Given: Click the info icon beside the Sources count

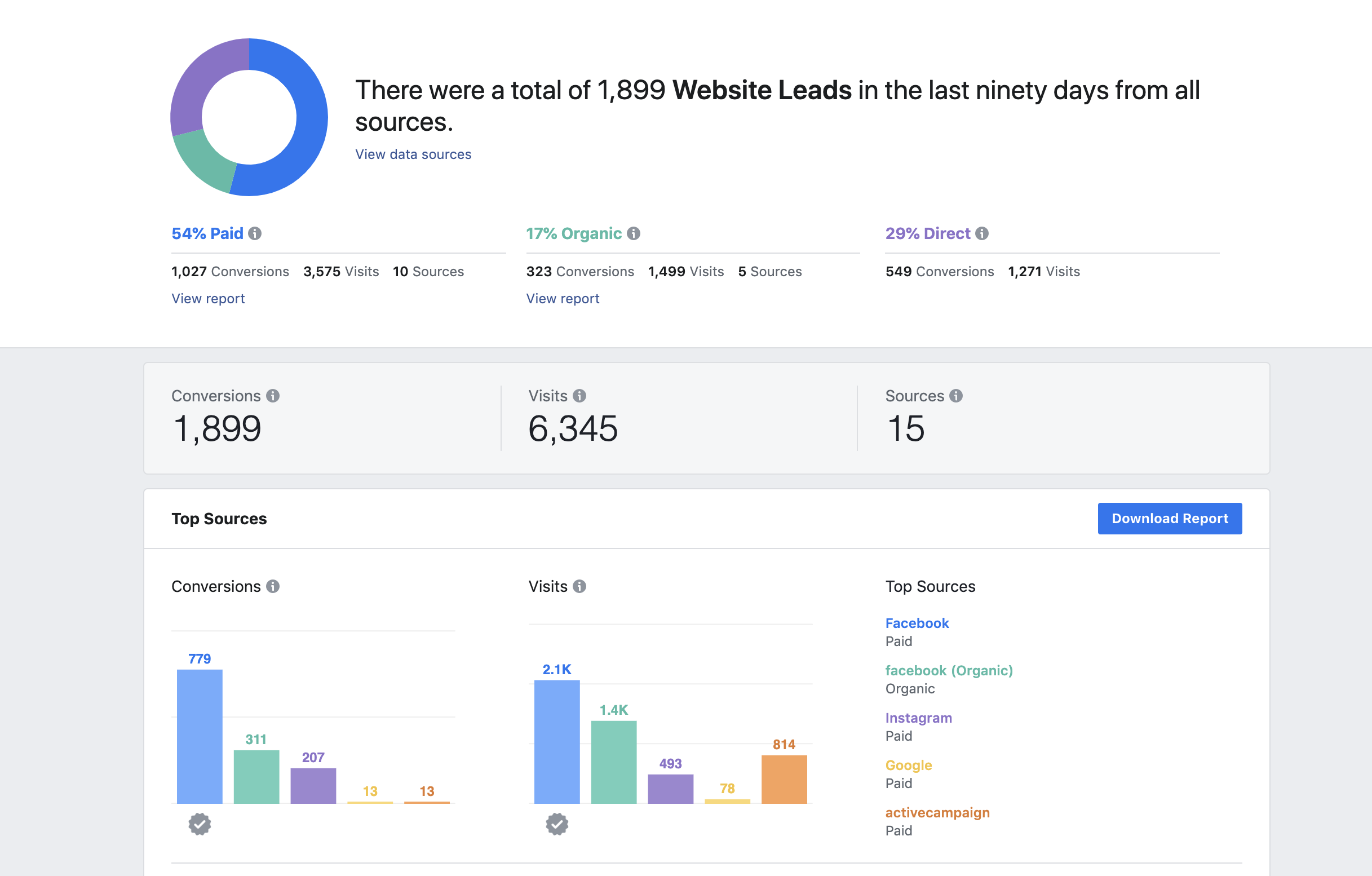Looking at the screenshot, I should point(957,395).
